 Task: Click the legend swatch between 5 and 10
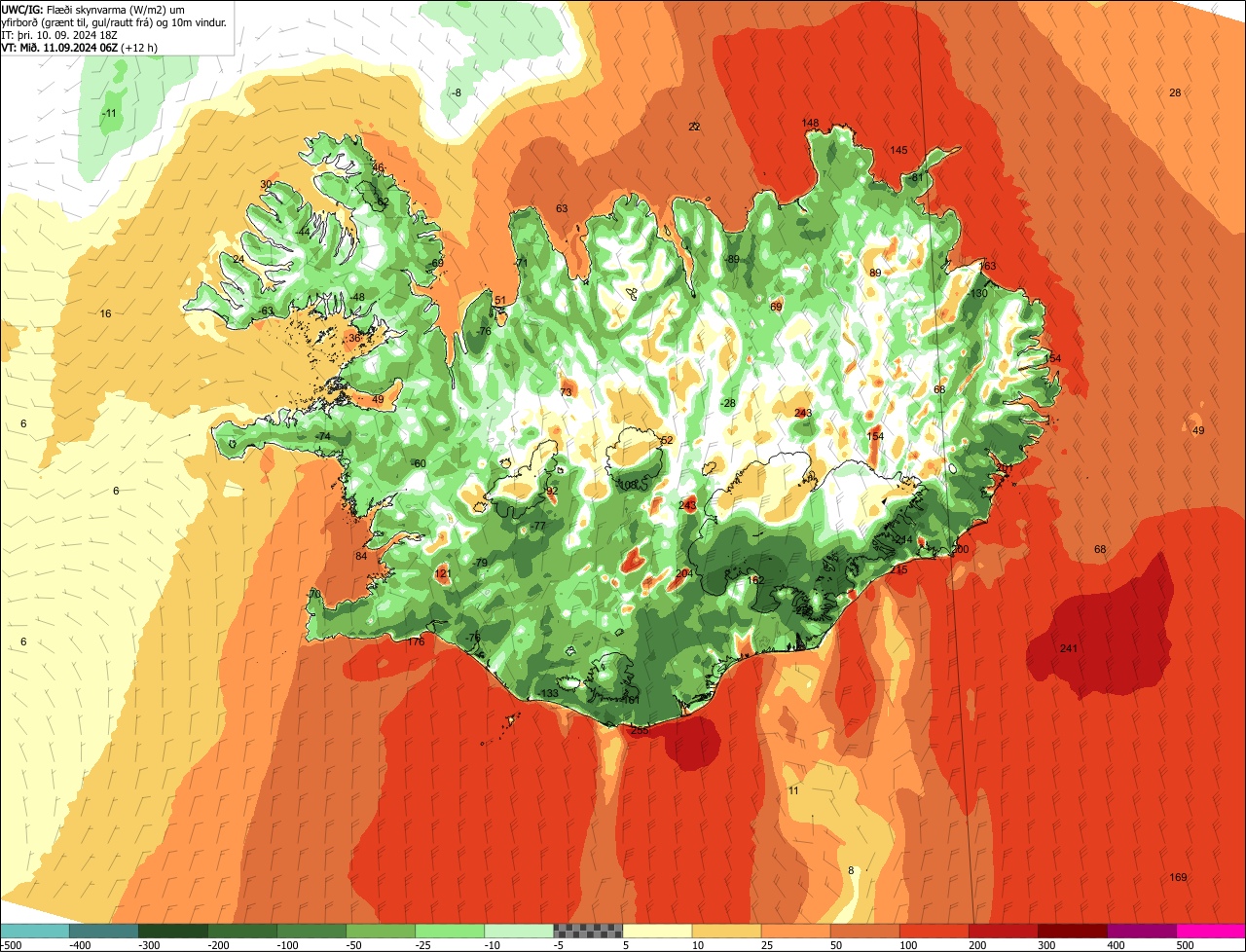(657, 931)
